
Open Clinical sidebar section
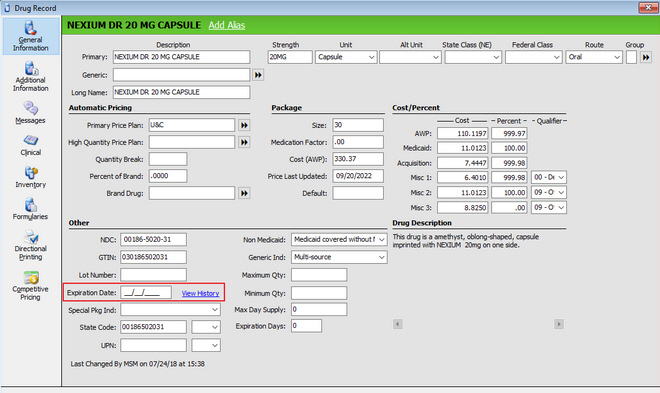click(x=30, y=145)
